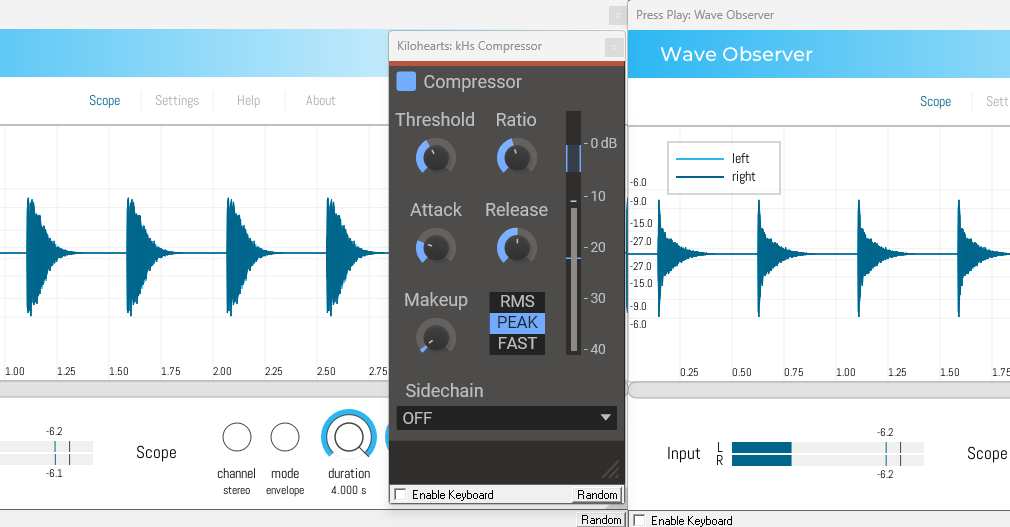This screenshot has width=1010, height=527.
Task: Tick Enable Keyboard in Wave Observer window
Action: (640, 520)
